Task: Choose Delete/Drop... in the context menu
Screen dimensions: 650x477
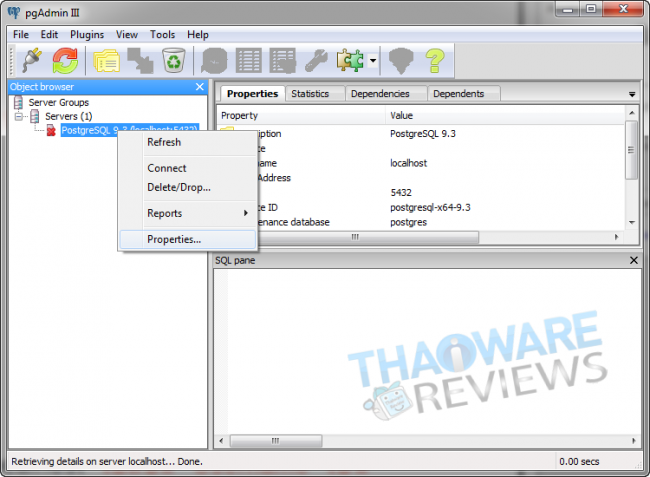Action: (188, 187)
